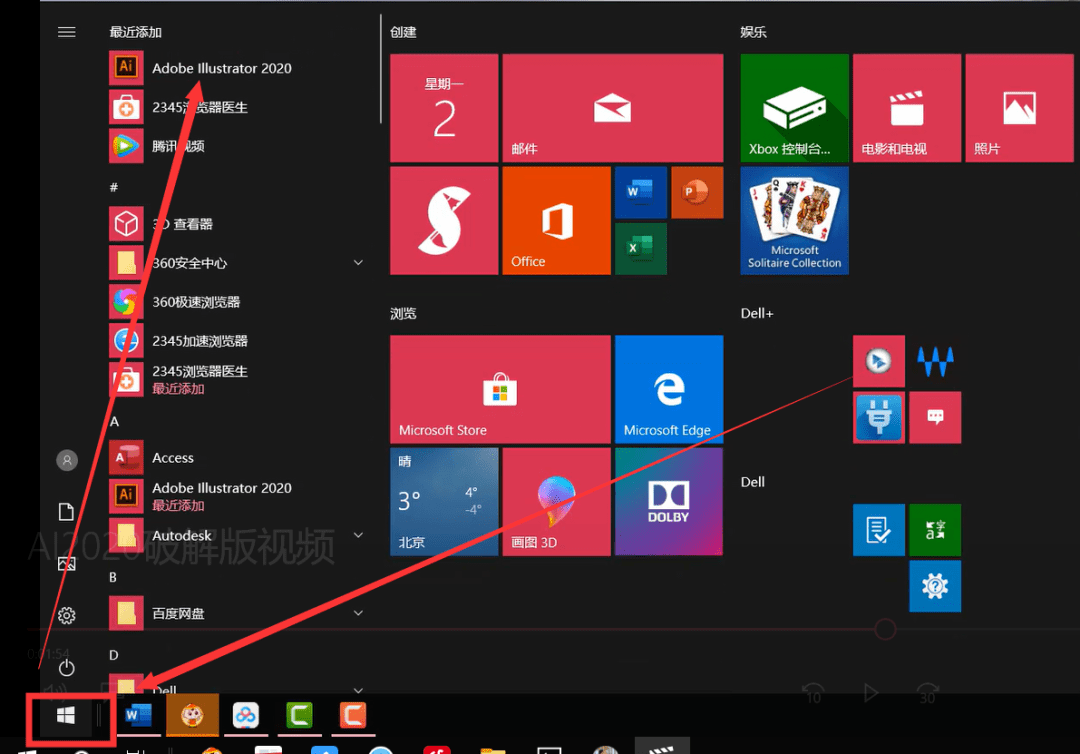This screenshot has height=754, width=1080.
Task: Open the blue waveform audio tile in Dell+
Action: [935, 361]
